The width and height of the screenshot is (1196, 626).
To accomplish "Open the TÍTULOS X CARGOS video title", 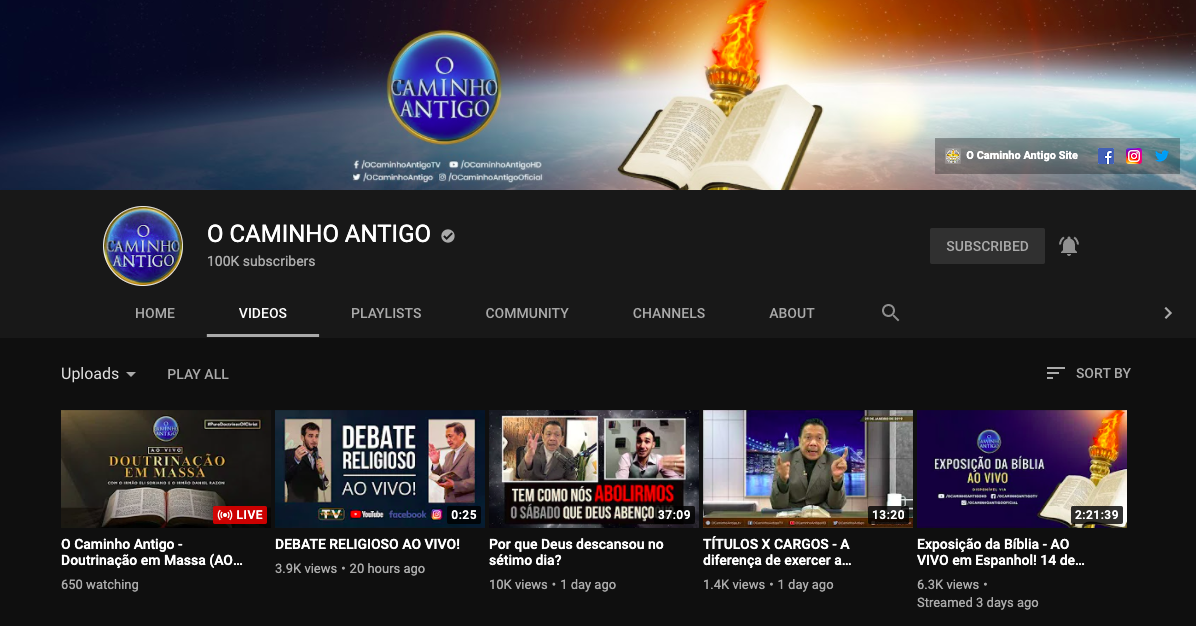I will click(777, 552).
